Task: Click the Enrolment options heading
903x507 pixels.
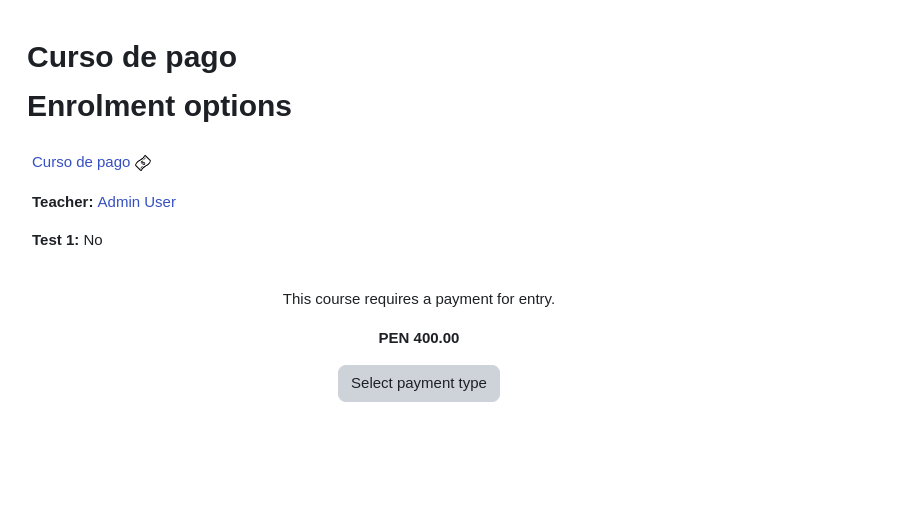Action: (x=159, y=106)
